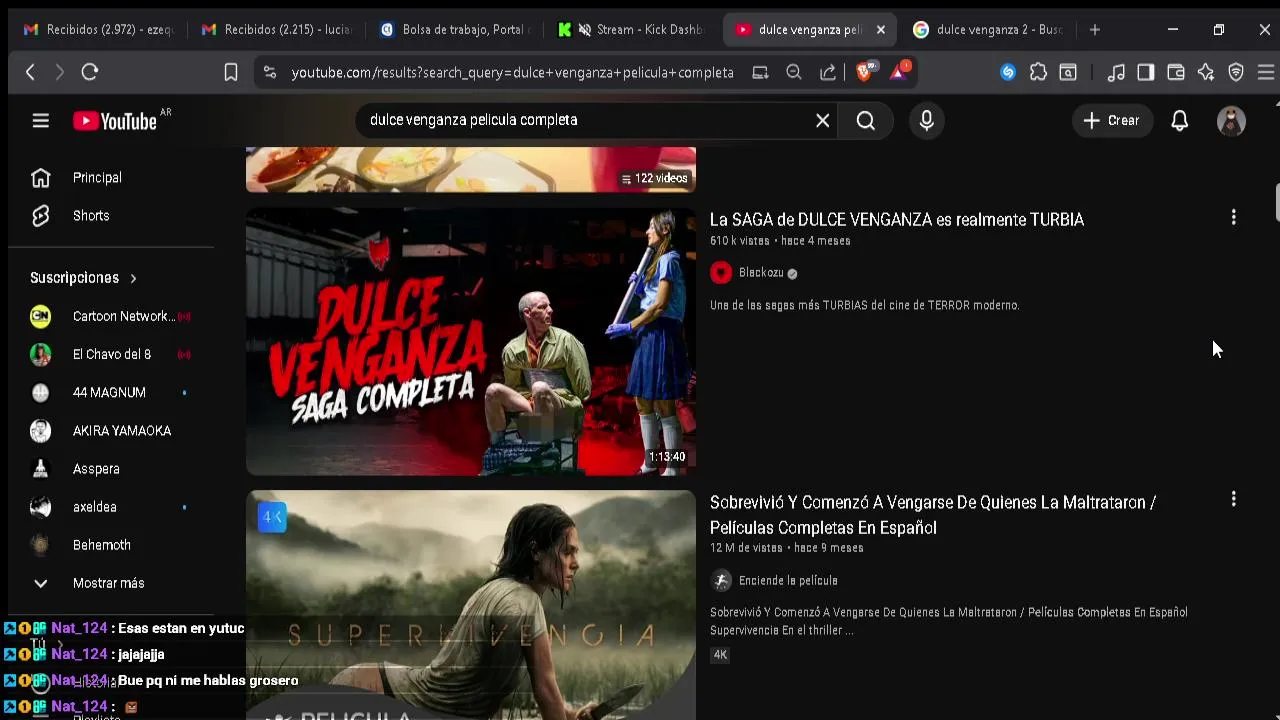Switch to dulce venganza 2 Google tab
Screen dimensions: 1280x720
click(988, 30)
